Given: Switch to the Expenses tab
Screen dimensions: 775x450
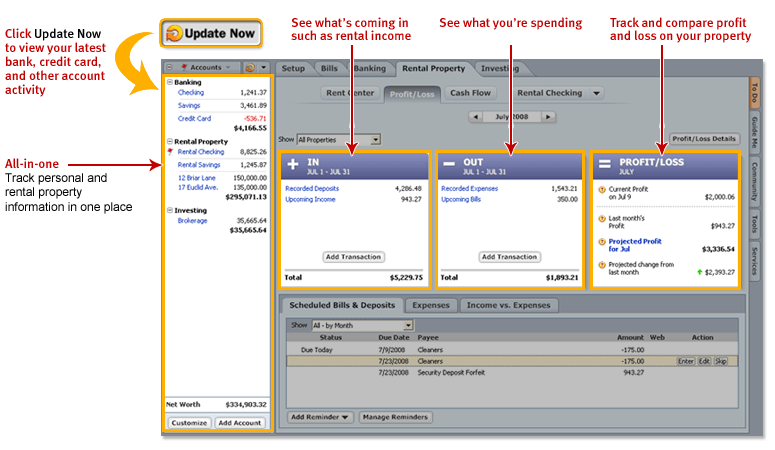Looking at the screenshot, I should pyautogui.click(x=431, y=306).
